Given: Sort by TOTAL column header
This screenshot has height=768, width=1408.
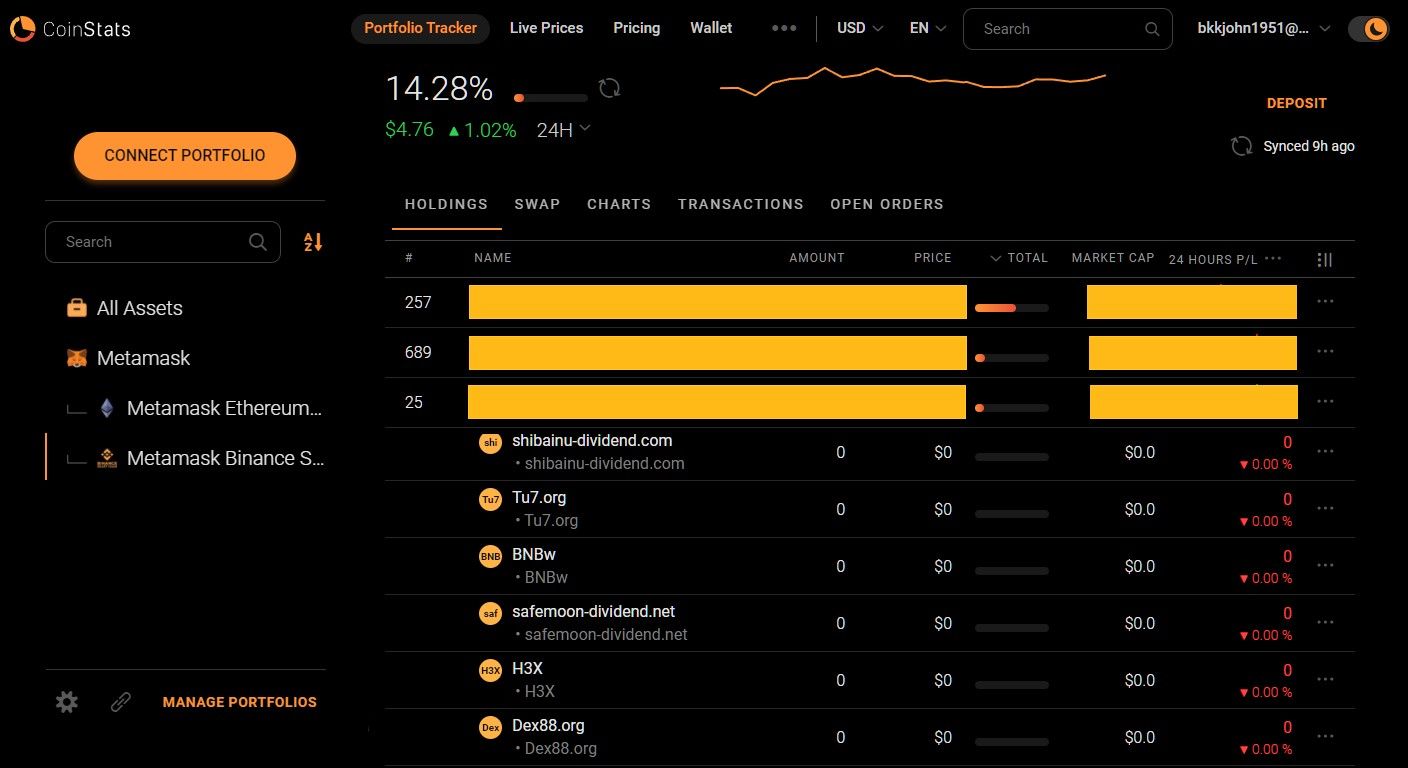Looking at the screenshot, I should click(x=1019, y=258).
